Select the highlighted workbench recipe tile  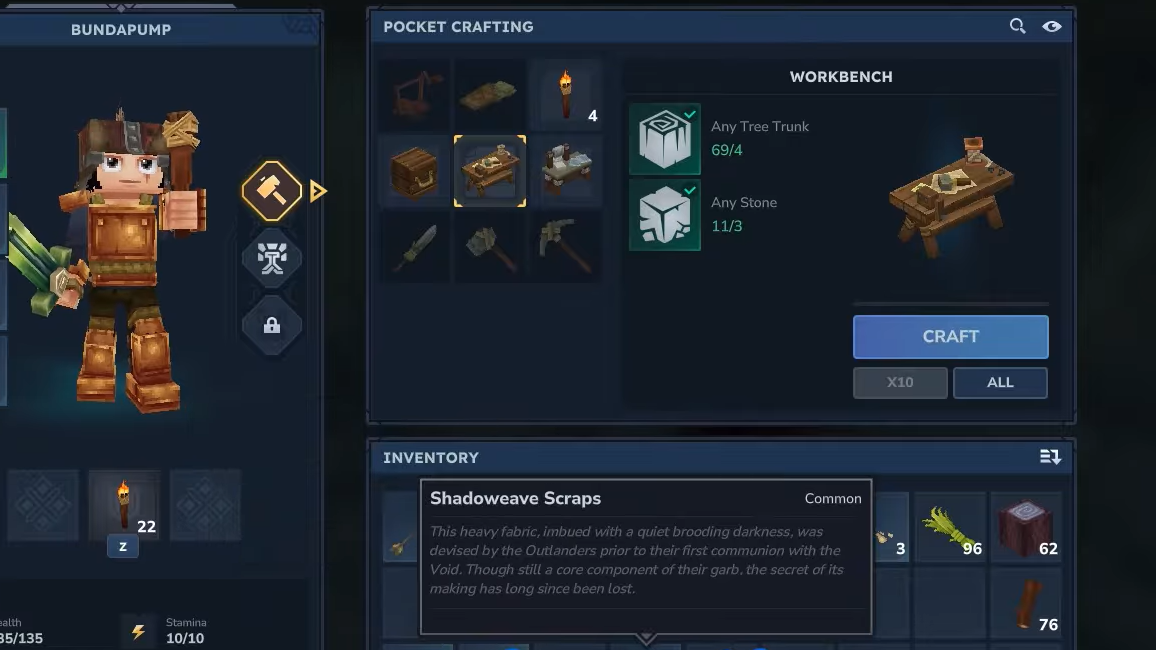pyautogui.click(x=490, y=171)
